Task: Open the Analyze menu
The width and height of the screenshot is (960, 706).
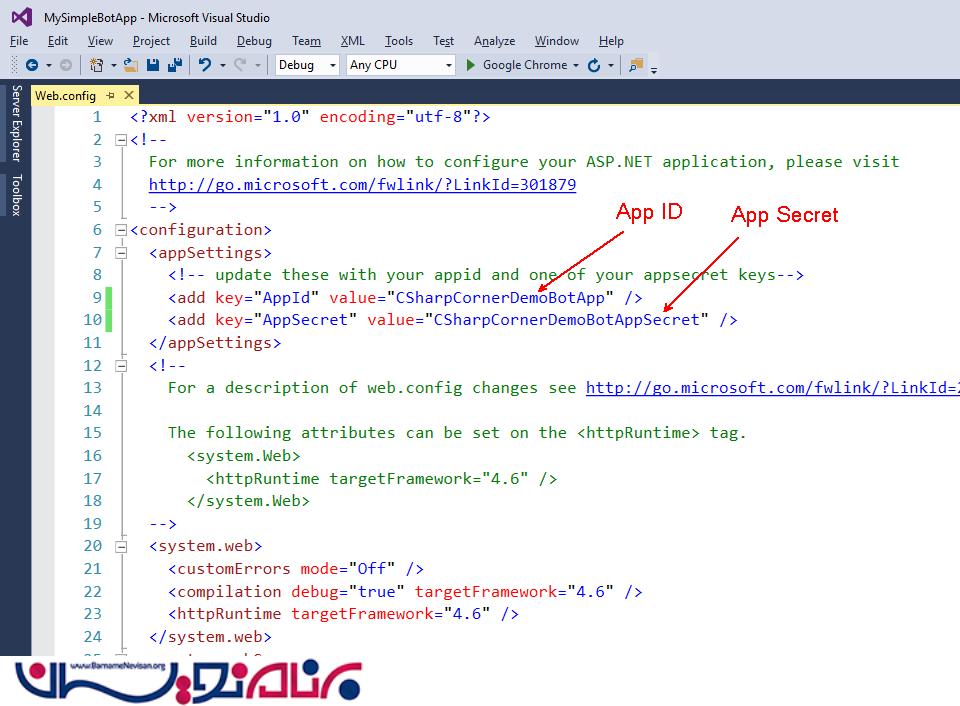Action: (x=494, y=41)
